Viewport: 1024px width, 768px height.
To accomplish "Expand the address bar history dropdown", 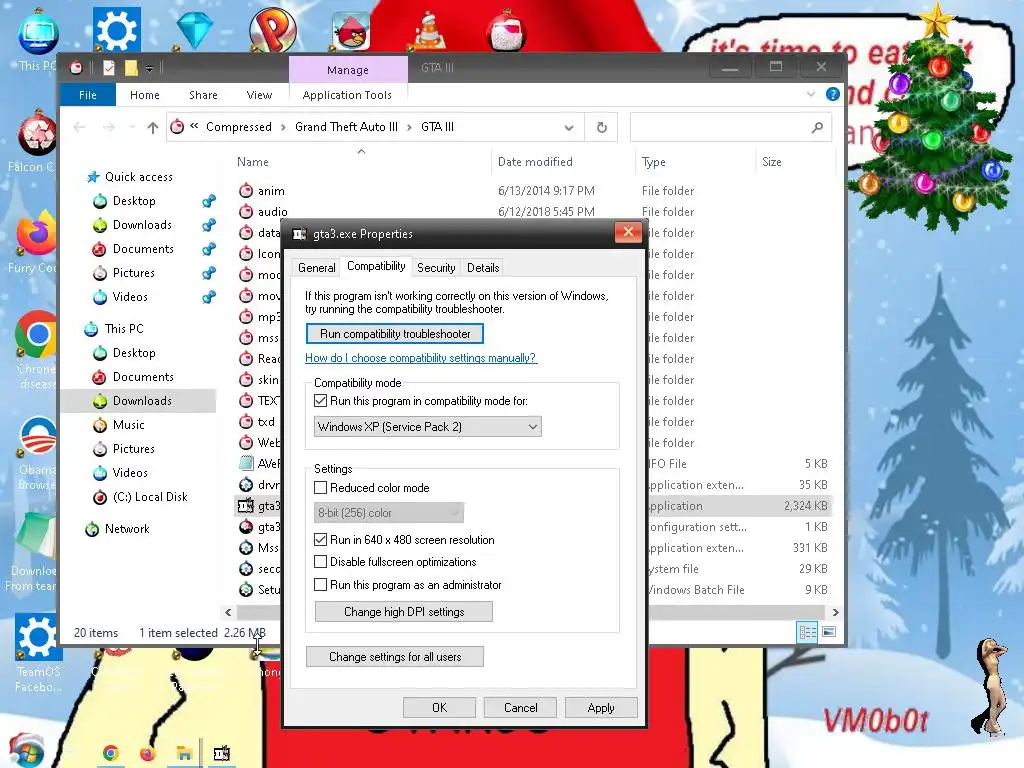I will pos(569,127).
